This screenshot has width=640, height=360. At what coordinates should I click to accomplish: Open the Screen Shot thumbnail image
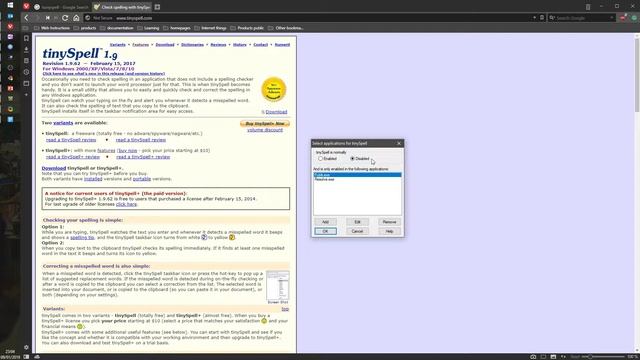click(278, 285)
